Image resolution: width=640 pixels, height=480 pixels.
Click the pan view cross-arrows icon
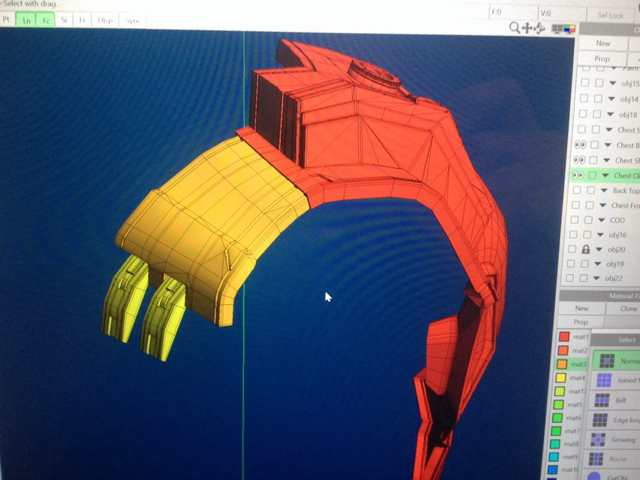[527, 28]
